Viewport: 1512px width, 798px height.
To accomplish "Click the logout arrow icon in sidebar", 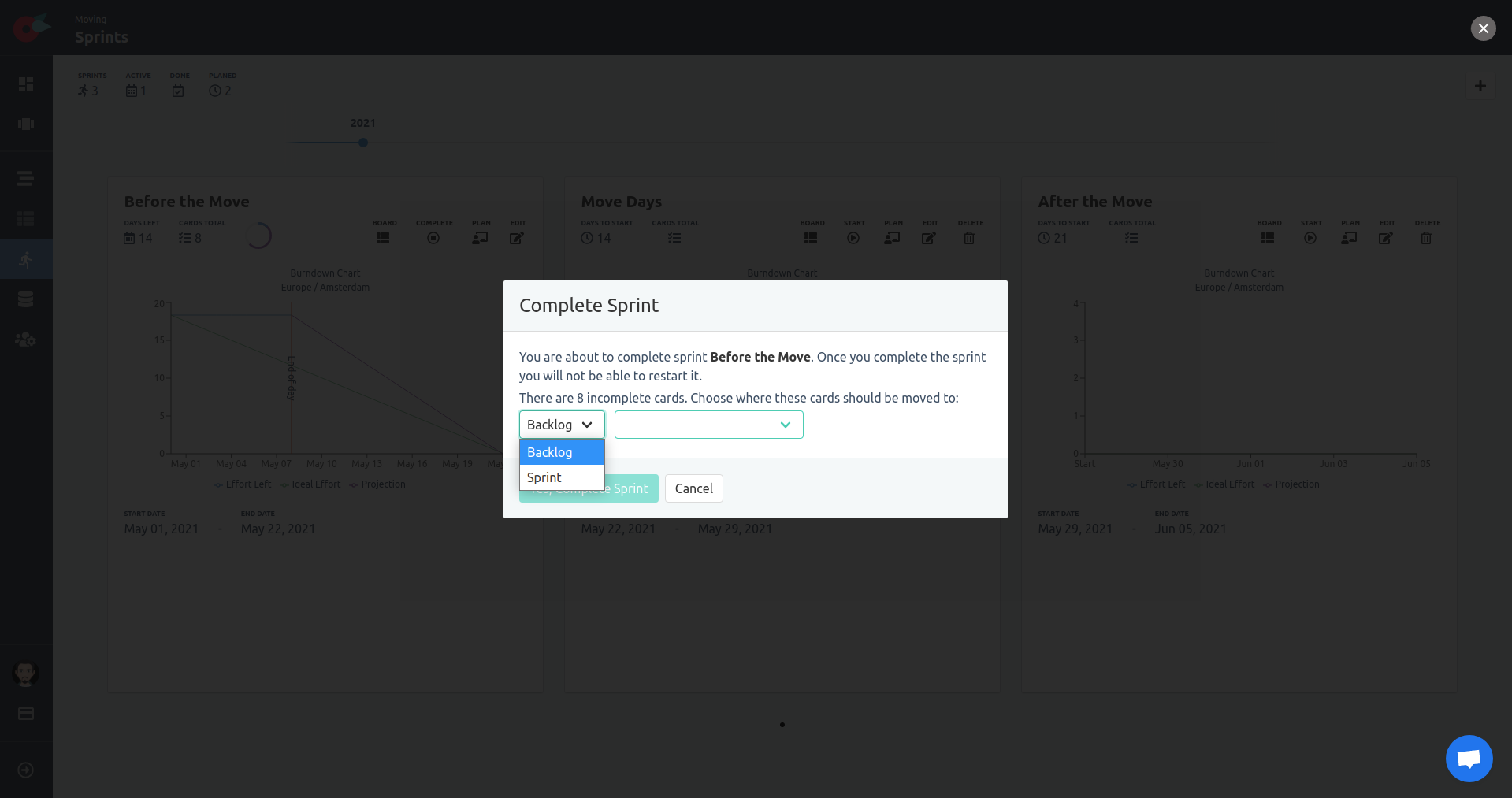I will 26,770.
